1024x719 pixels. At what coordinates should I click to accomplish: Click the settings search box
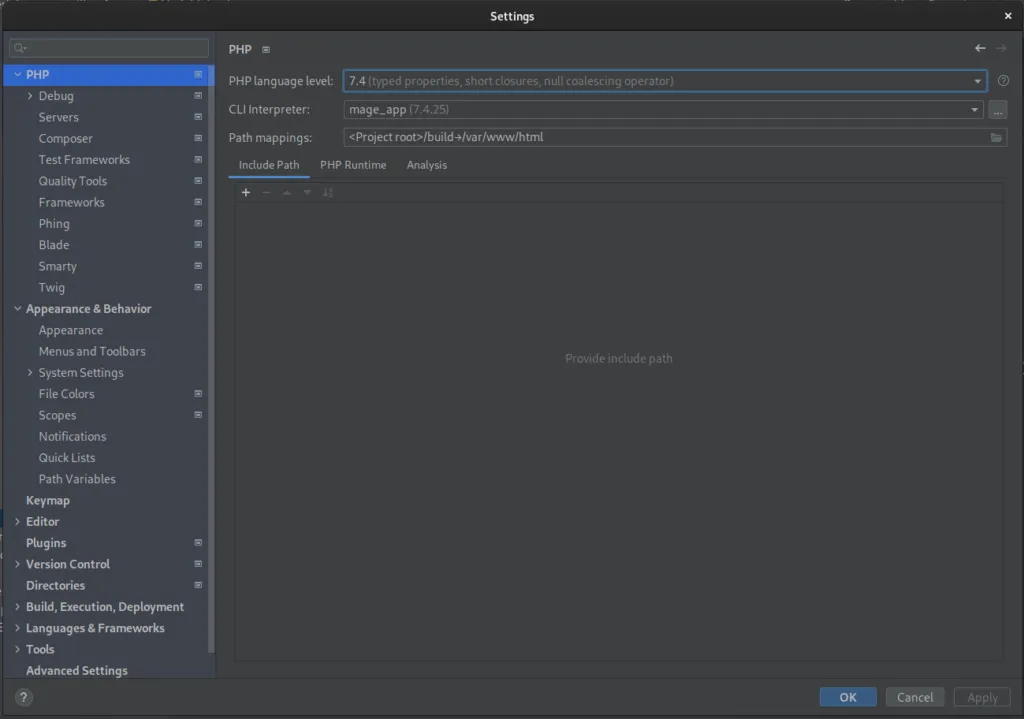click(107, 47)
